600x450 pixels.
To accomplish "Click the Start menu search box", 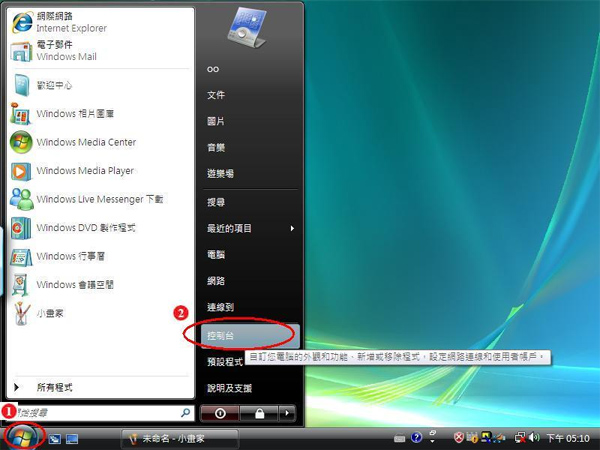I will [x=95, y=412].
